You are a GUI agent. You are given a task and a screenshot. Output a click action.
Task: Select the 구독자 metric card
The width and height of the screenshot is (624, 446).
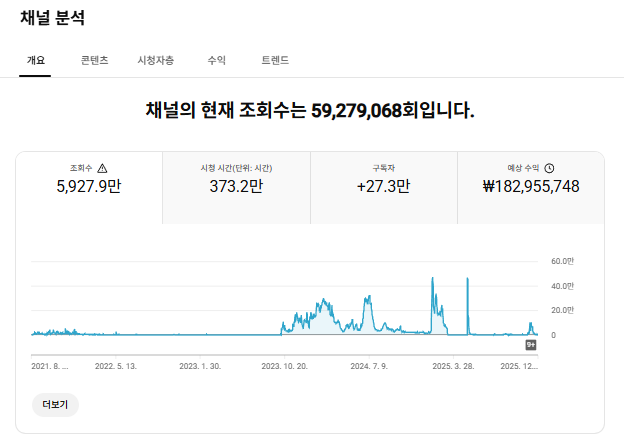tap(383, 187)
